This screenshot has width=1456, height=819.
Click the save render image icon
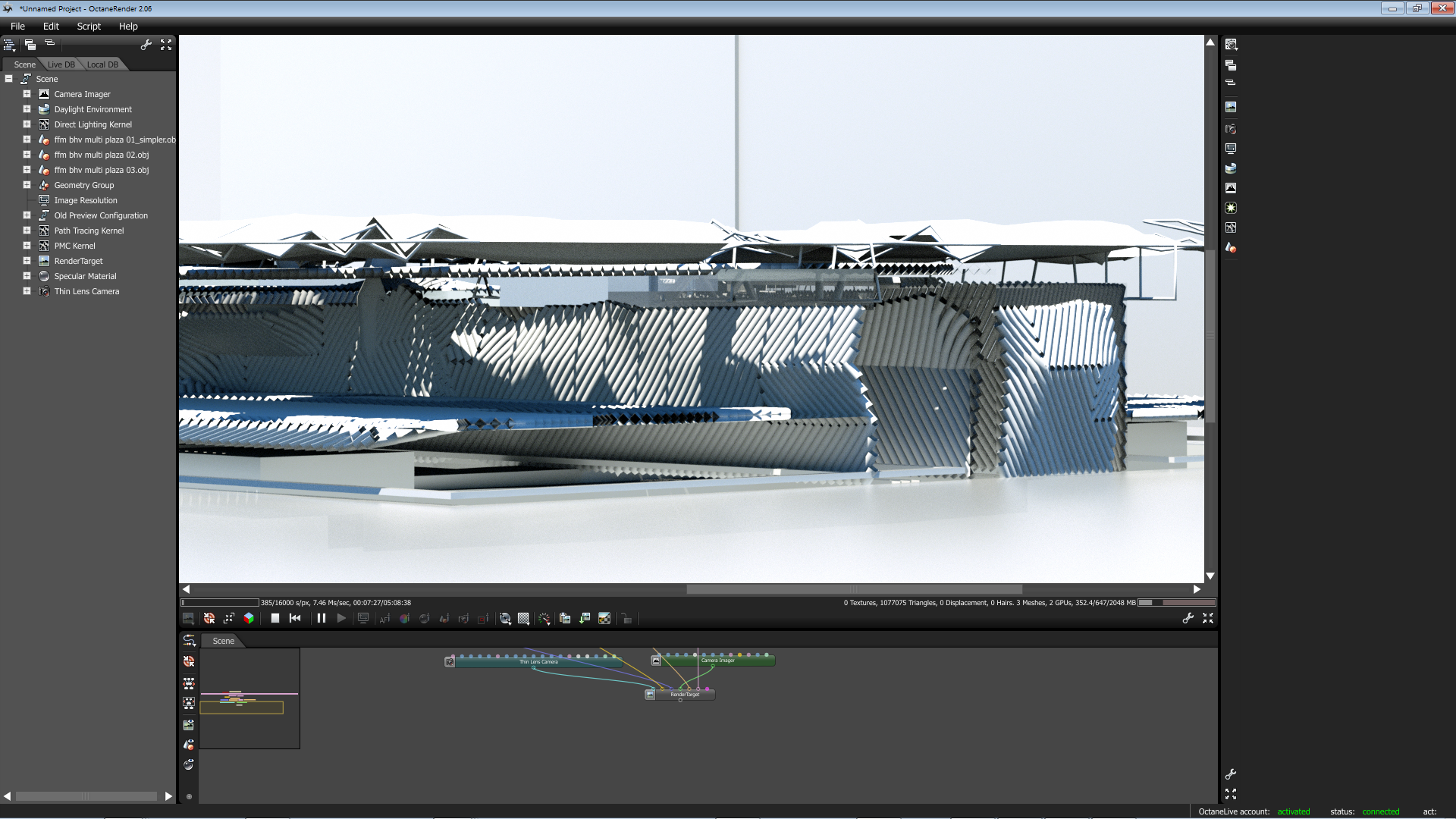point(585,619)
